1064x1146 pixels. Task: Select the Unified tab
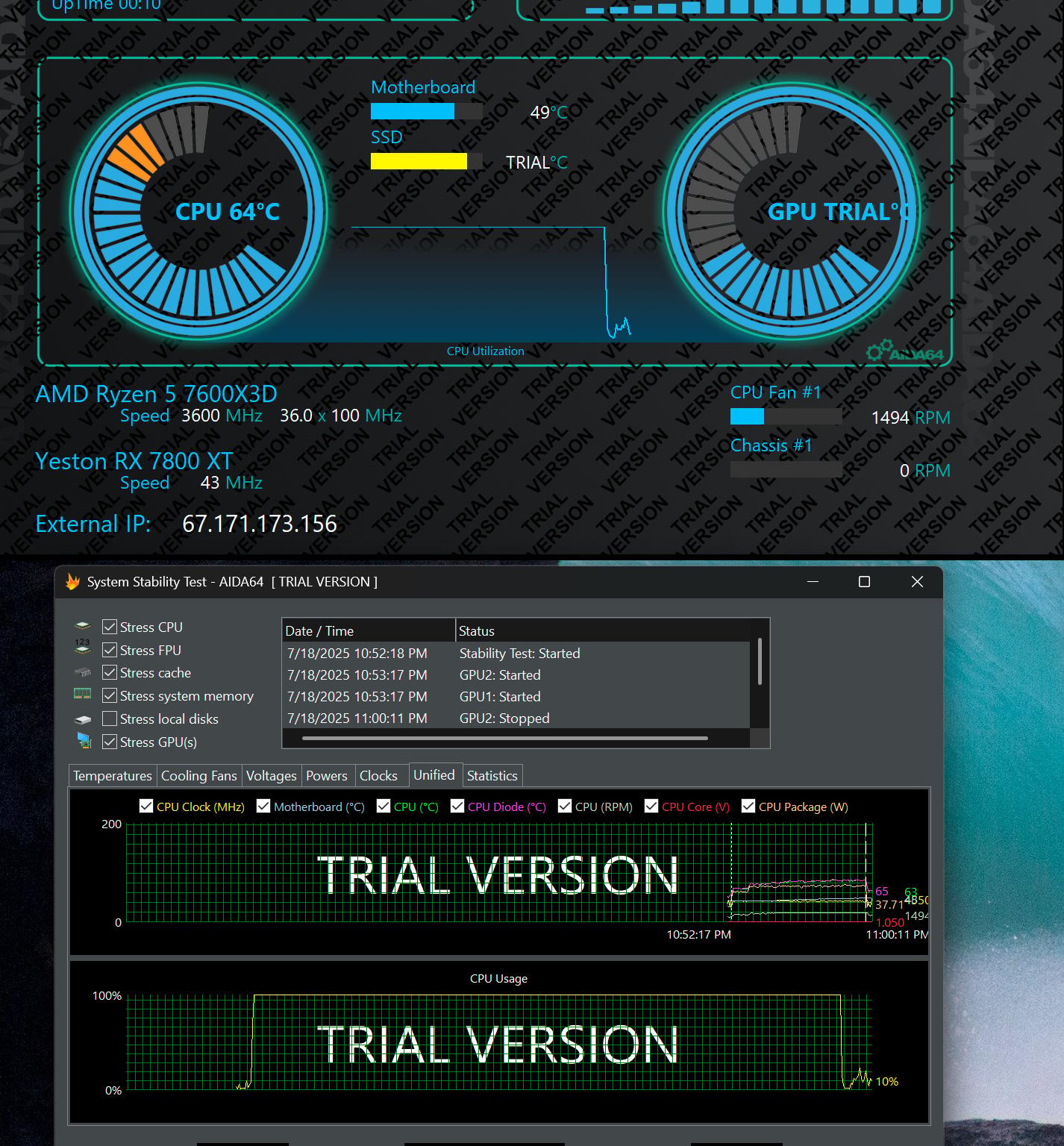click(434, 774)
